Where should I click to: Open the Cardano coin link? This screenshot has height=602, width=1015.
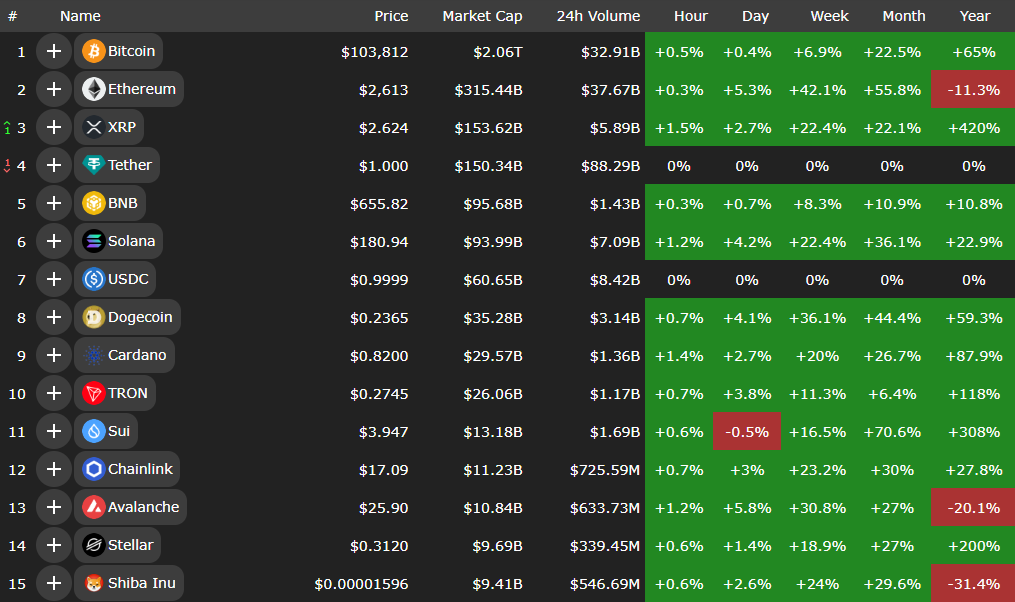pos(124,355)
